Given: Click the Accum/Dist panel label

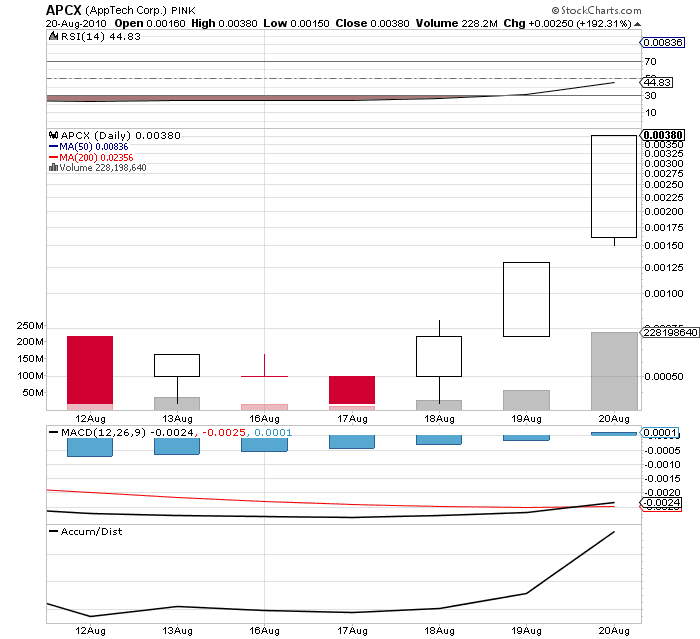Looking at the screenshot, I should [91, 531].
